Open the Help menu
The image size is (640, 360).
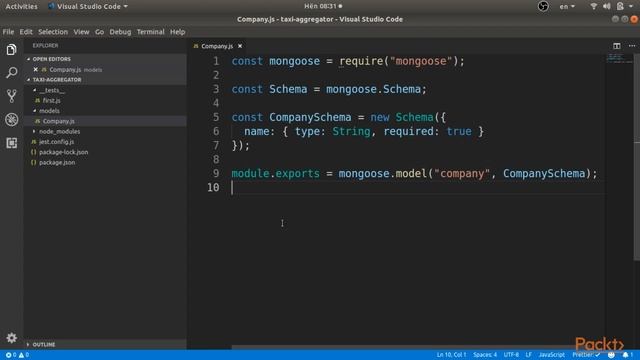point(178,32)
